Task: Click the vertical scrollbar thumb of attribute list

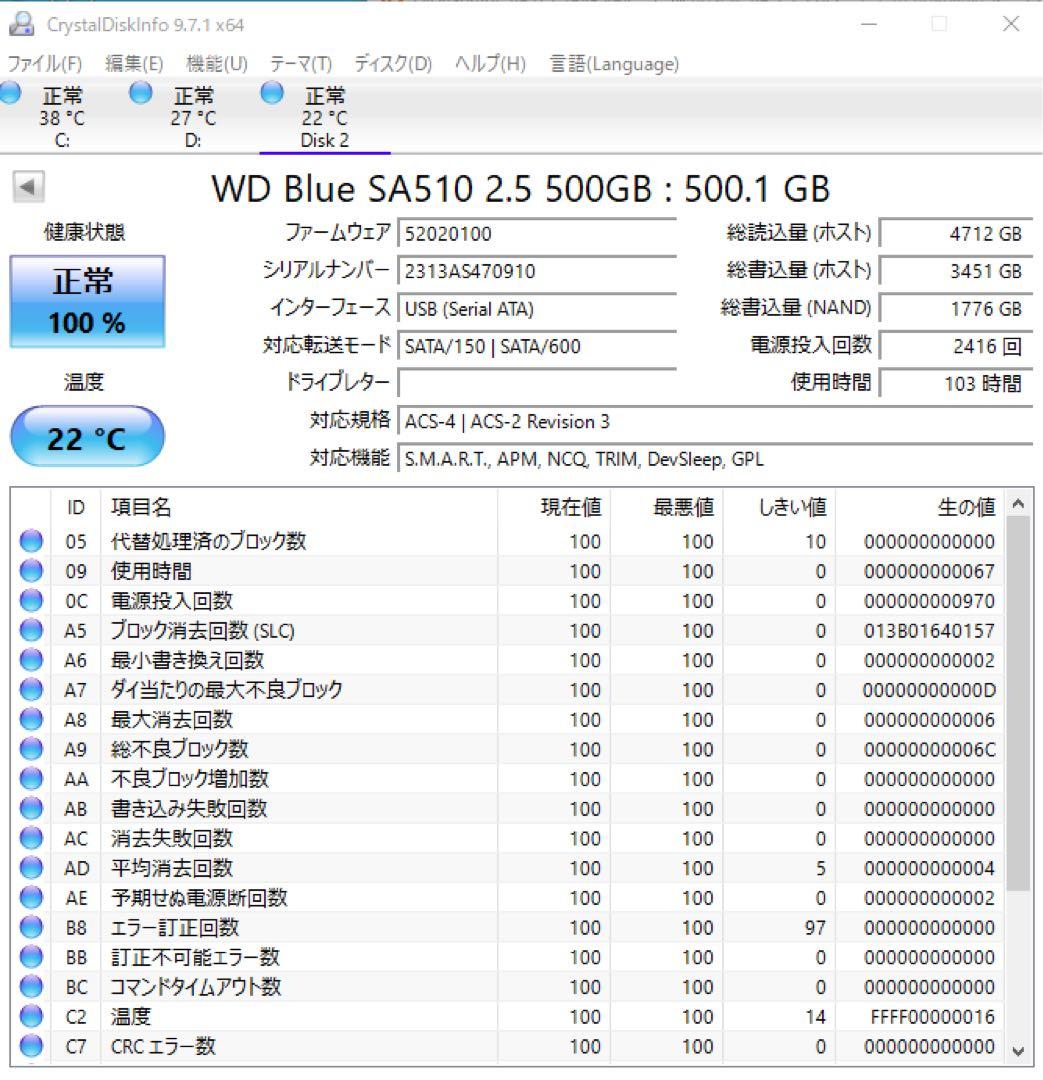Action: [1018, 704]
